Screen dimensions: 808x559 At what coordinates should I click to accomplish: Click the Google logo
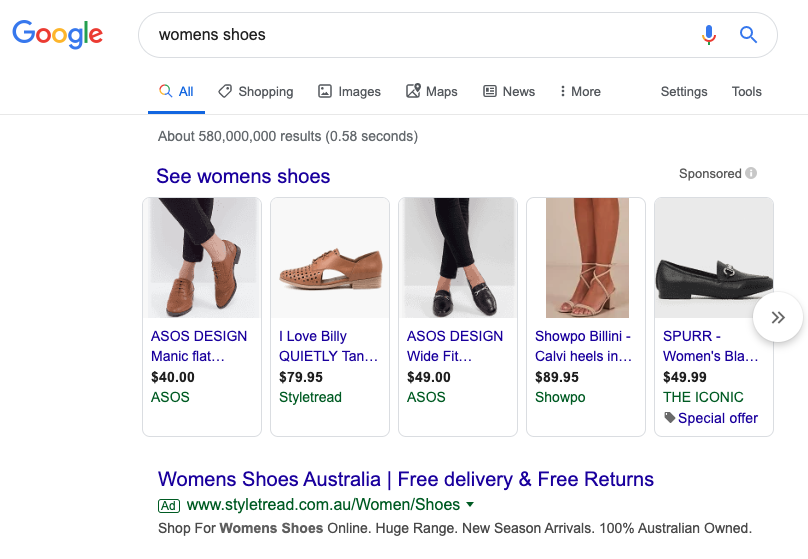[x=58, y=34]
